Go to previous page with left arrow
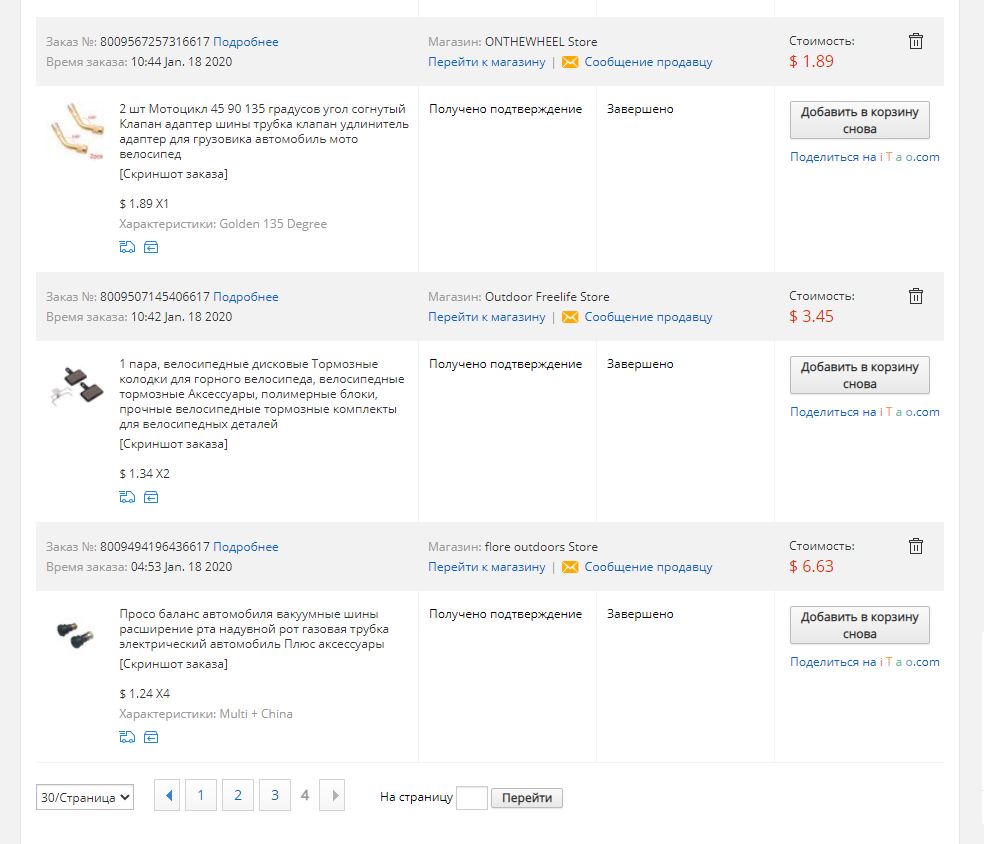The width and height of the screenshot is (984, 844). coord(168,795)
